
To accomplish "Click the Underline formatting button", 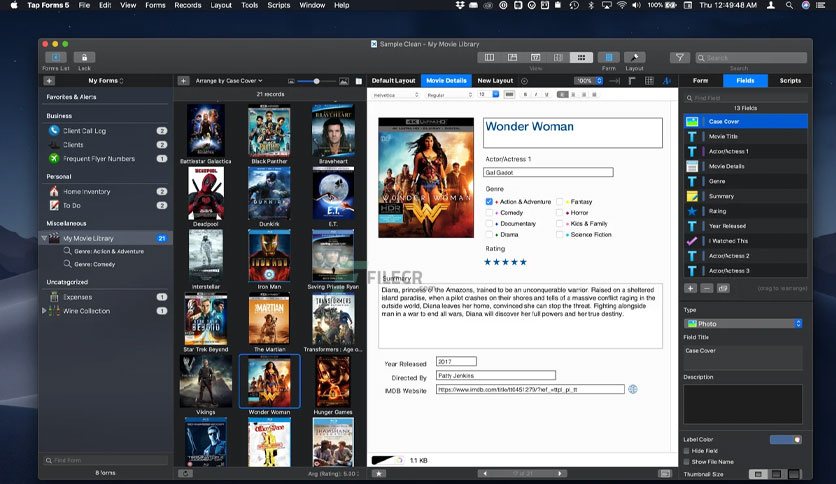I will (x=546, y=94).
